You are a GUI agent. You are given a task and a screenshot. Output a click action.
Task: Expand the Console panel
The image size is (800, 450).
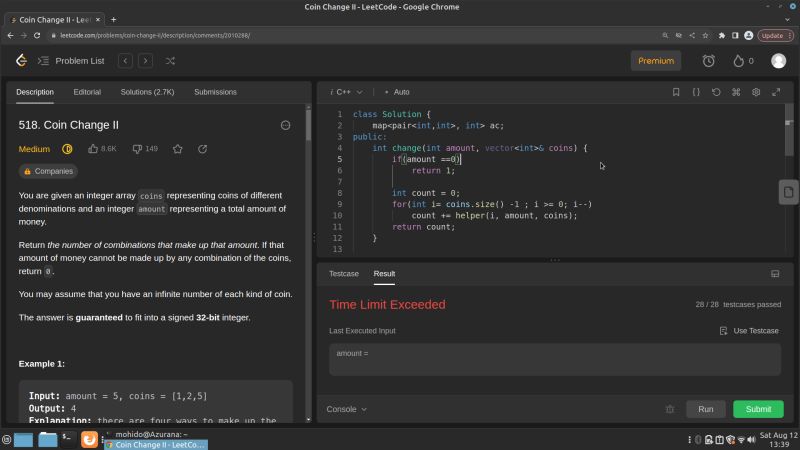[346, 409]
